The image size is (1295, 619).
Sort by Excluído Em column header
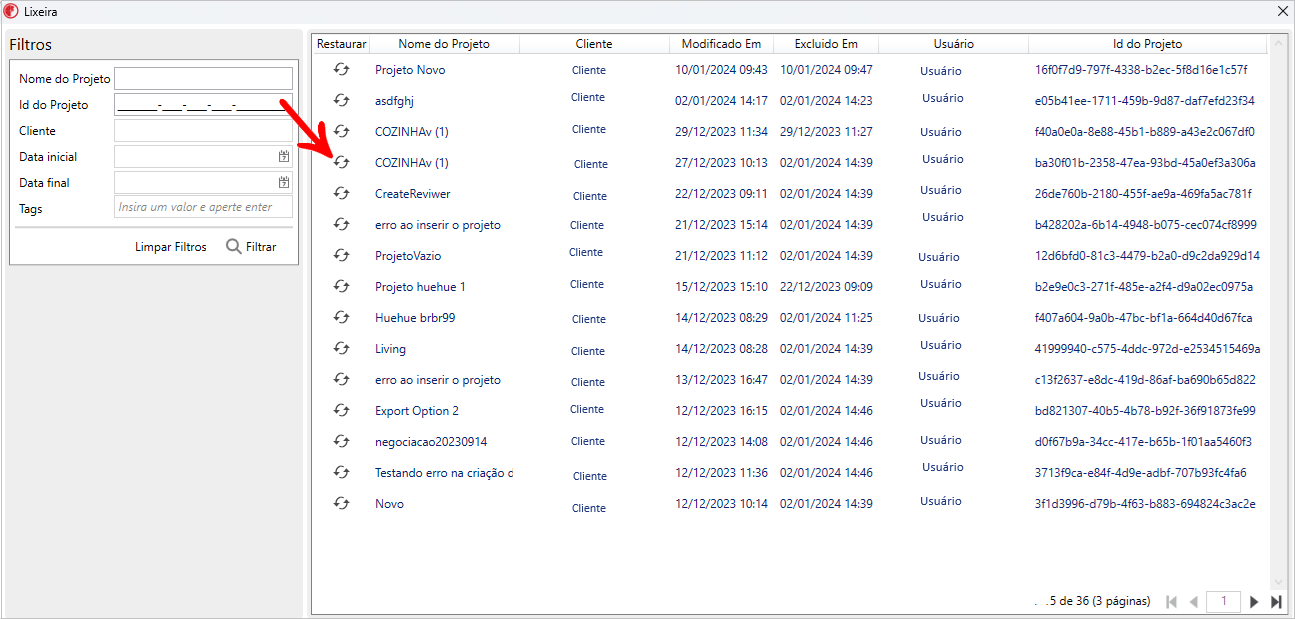[x=826, y=44]
